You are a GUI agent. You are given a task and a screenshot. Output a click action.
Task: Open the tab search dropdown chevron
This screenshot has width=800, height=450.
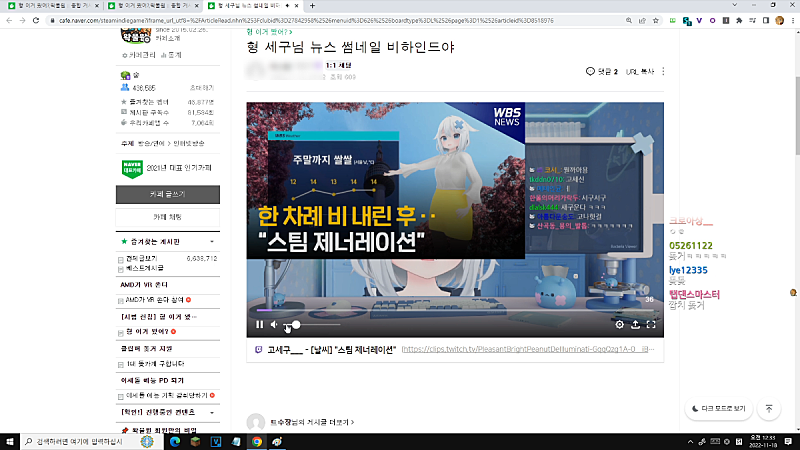tap(734, 5)
